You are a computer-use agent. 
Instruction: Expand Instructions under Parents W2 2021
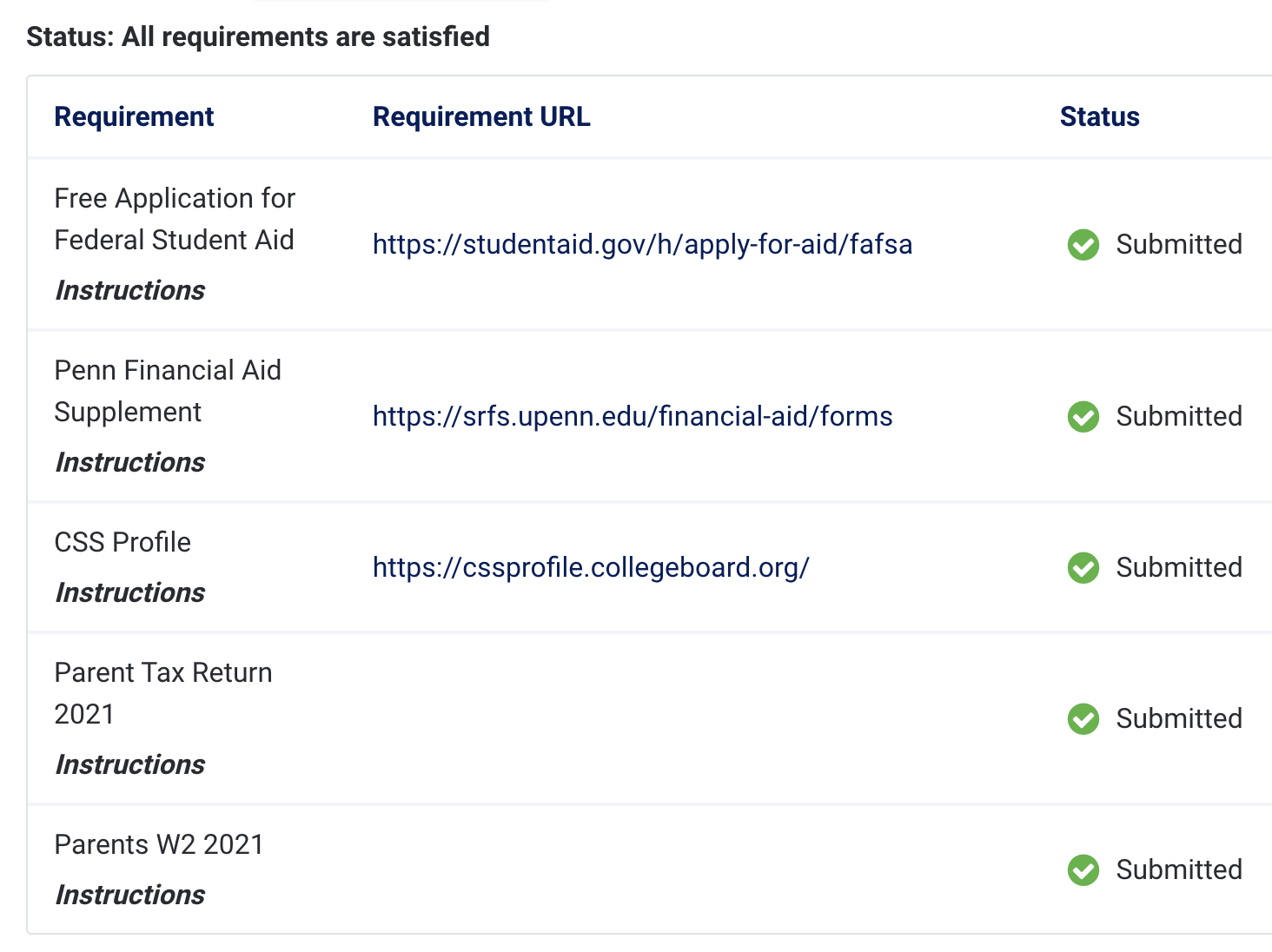[x=130, y=895]
